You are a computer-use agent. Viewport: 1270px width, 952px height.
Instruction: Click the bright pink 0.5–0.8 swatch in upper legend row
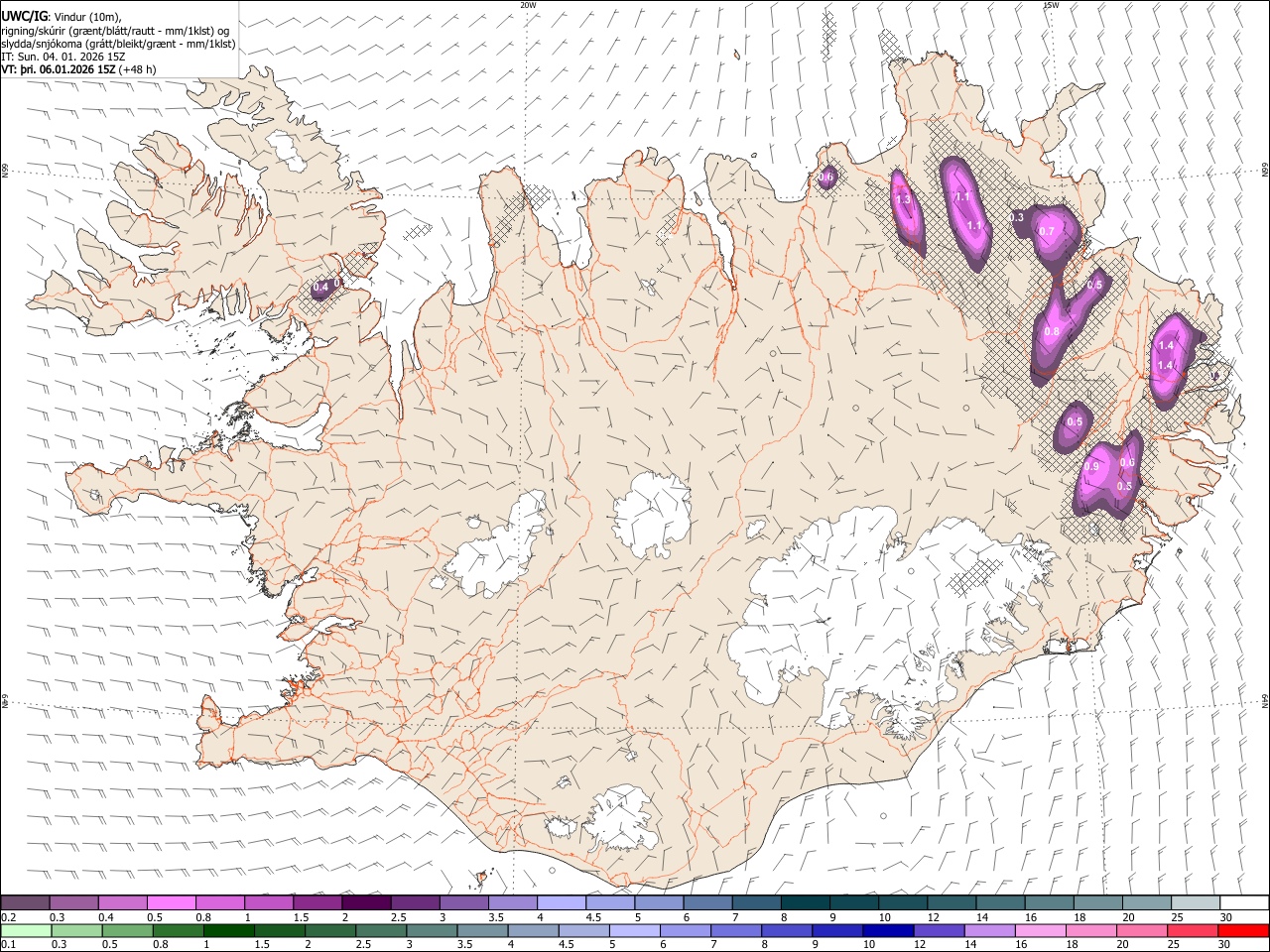tap(171, 902)
